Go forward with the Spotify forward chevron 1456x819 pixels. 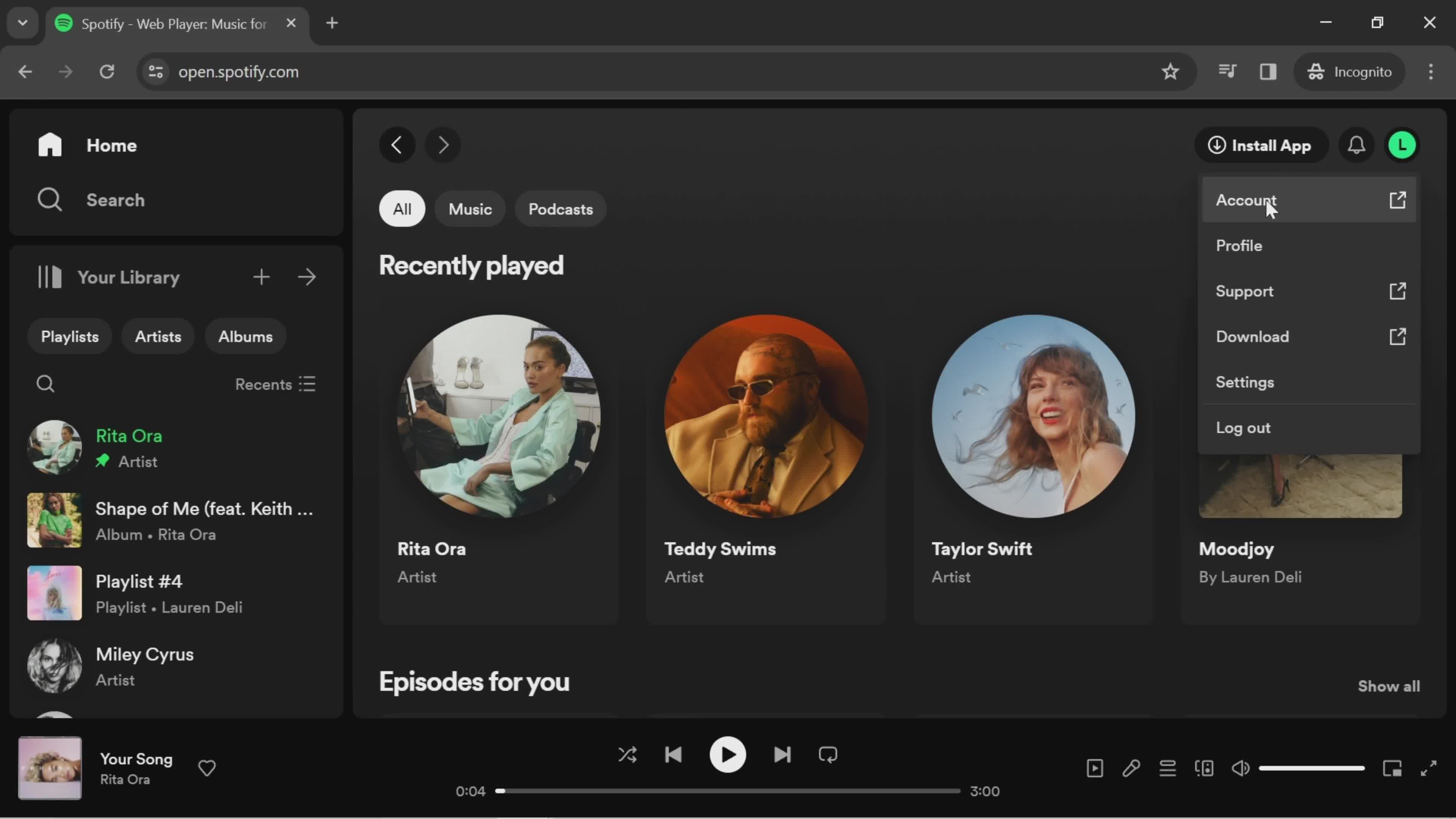click(442, 145)
